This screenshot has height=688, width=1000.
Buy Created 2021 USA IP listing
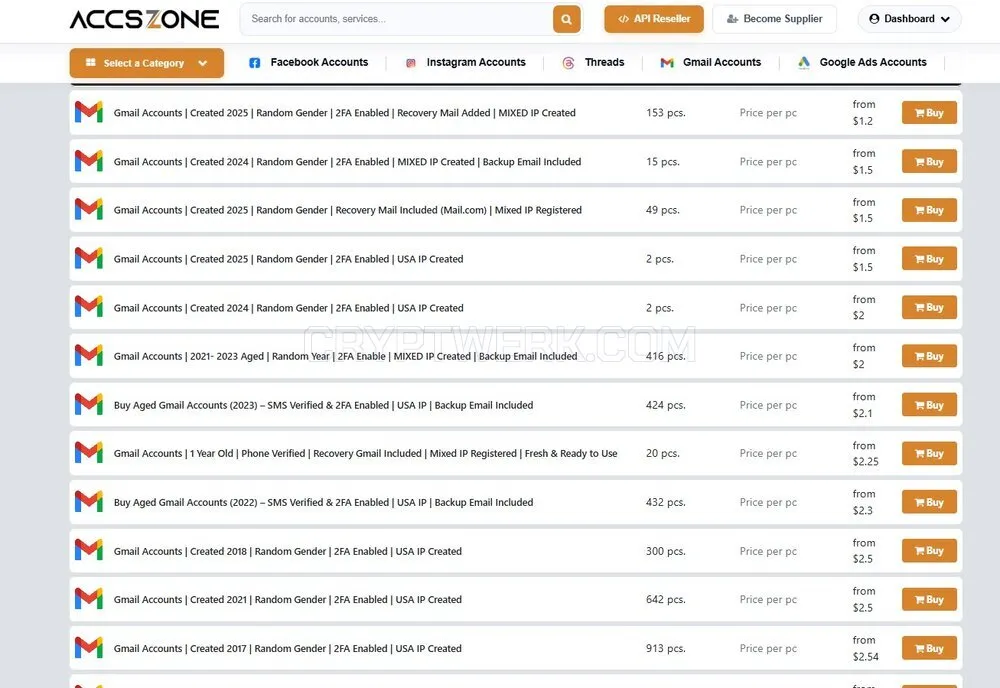click(x=929, y=599)
